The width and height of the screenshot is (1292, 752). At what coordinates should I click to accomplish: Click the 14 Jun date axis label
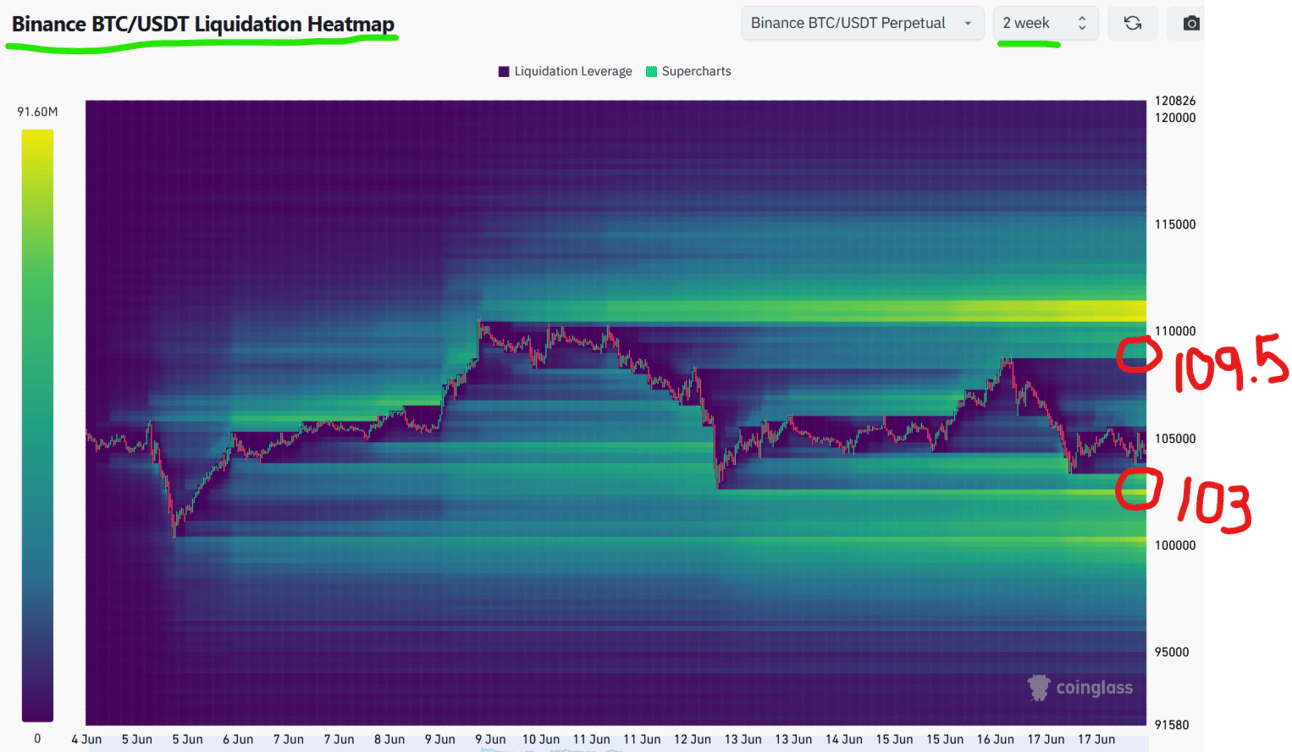[844, 740]
